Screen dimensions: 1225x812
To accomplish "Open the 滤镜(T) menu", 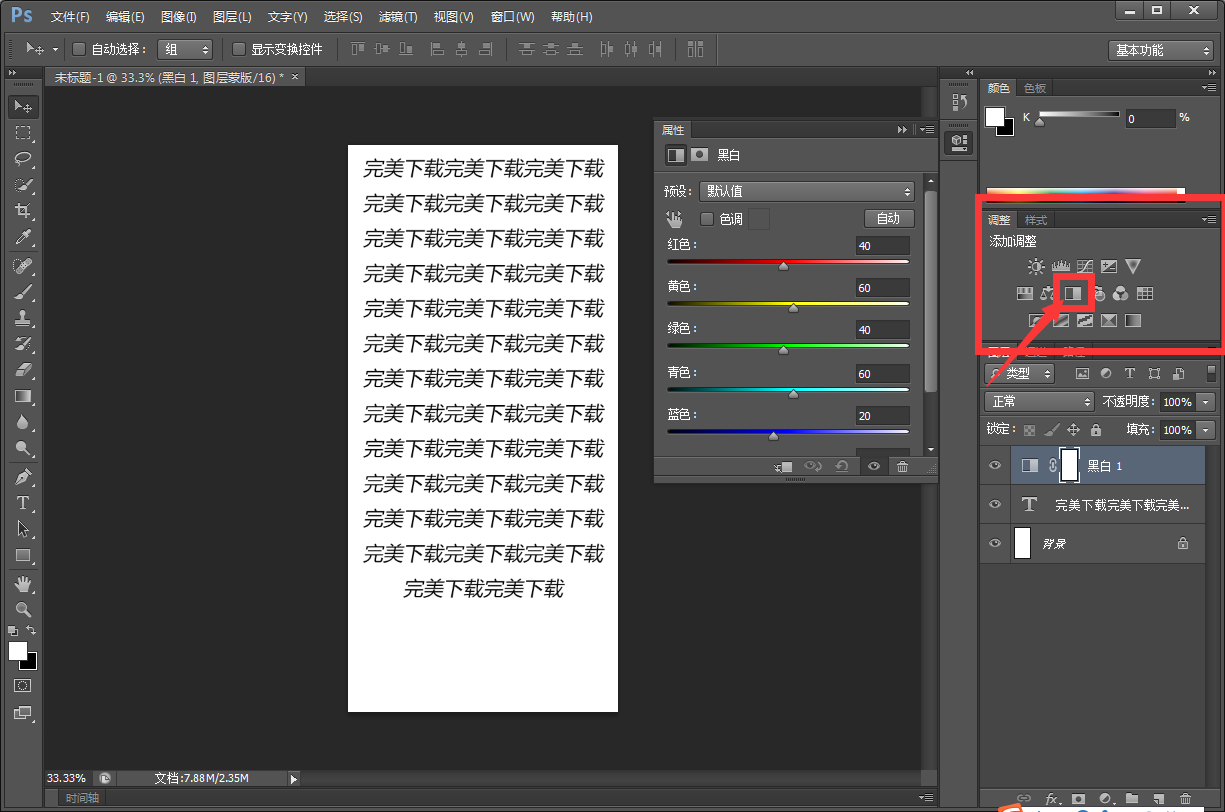I will (x=397, y=17).
